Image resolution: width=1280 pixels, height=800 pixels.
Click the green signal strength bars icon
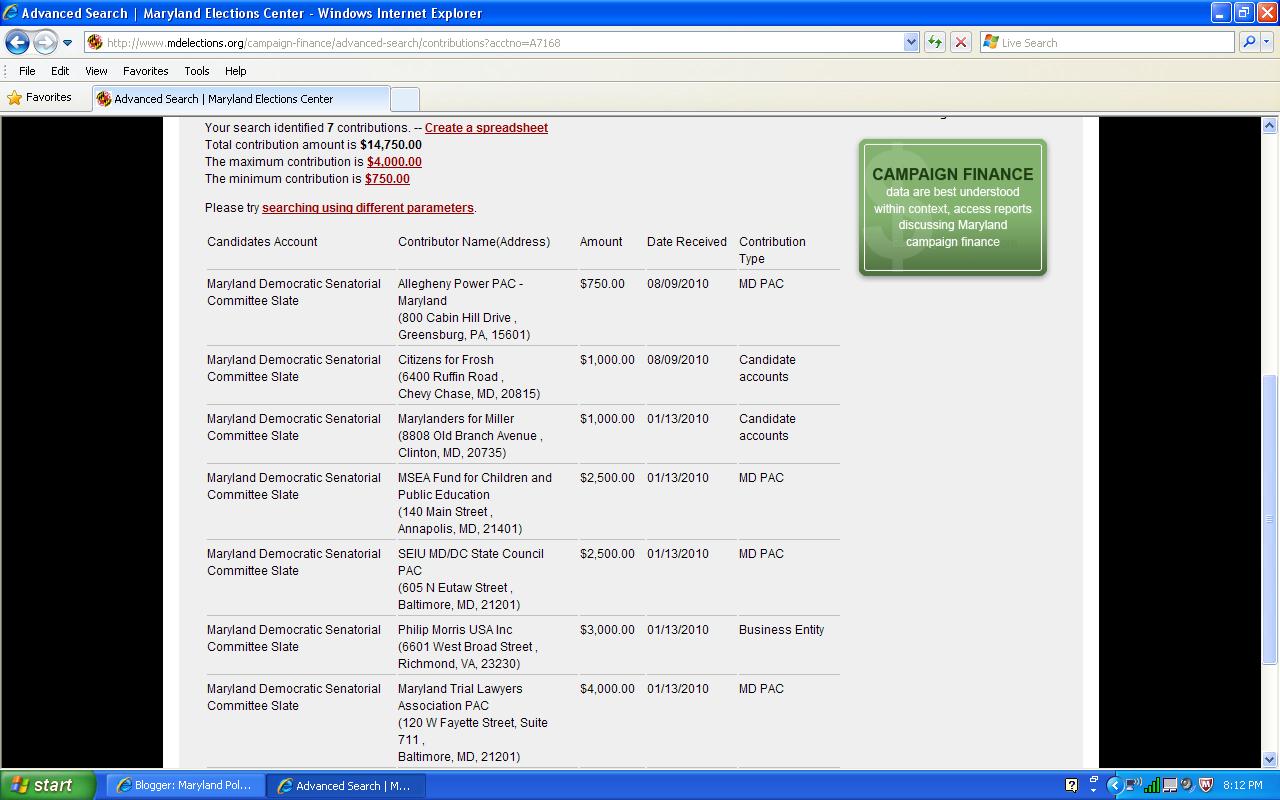click(1152, 785)
